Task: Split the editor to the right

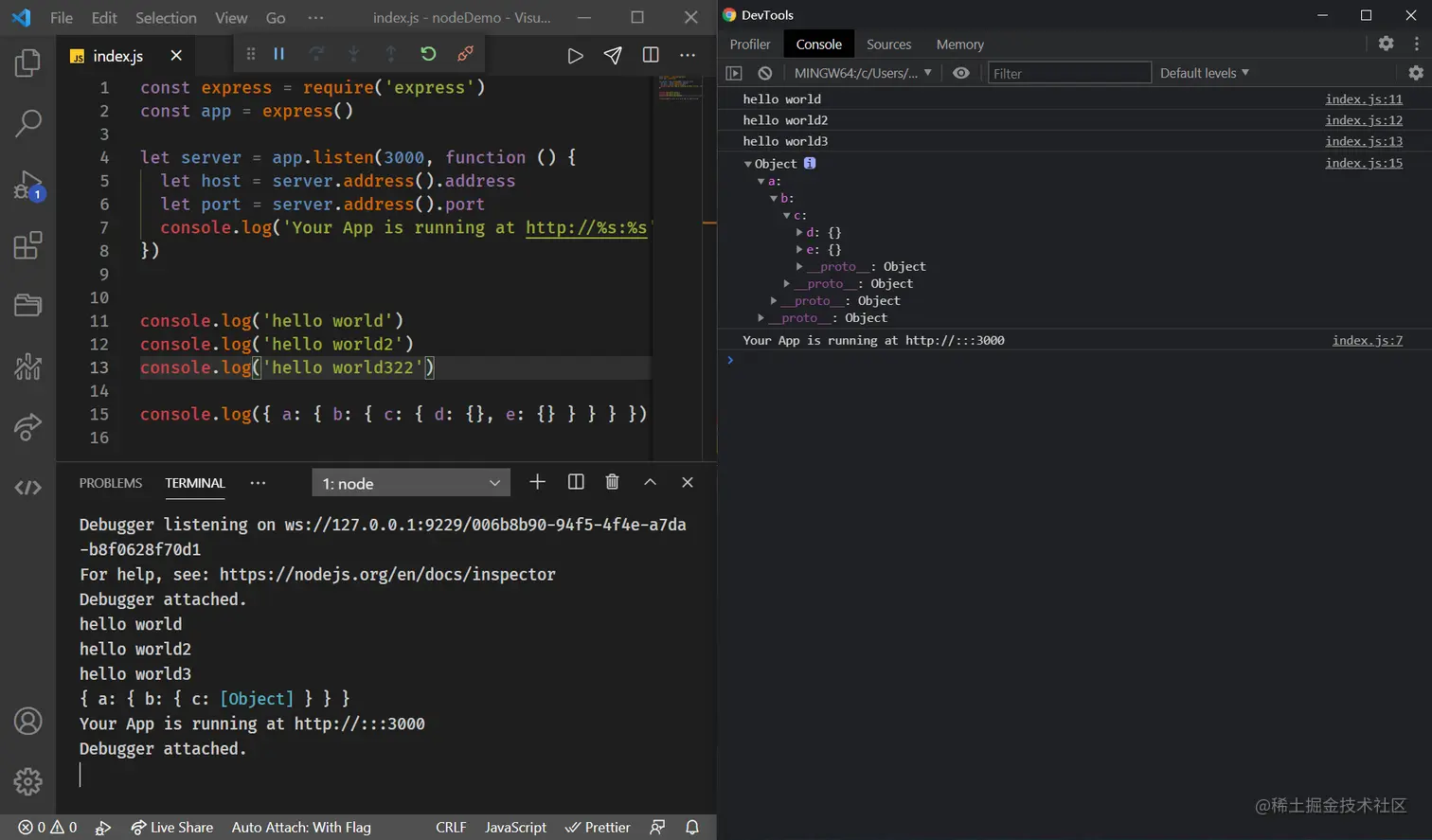Action: click(x=651, y=56)
